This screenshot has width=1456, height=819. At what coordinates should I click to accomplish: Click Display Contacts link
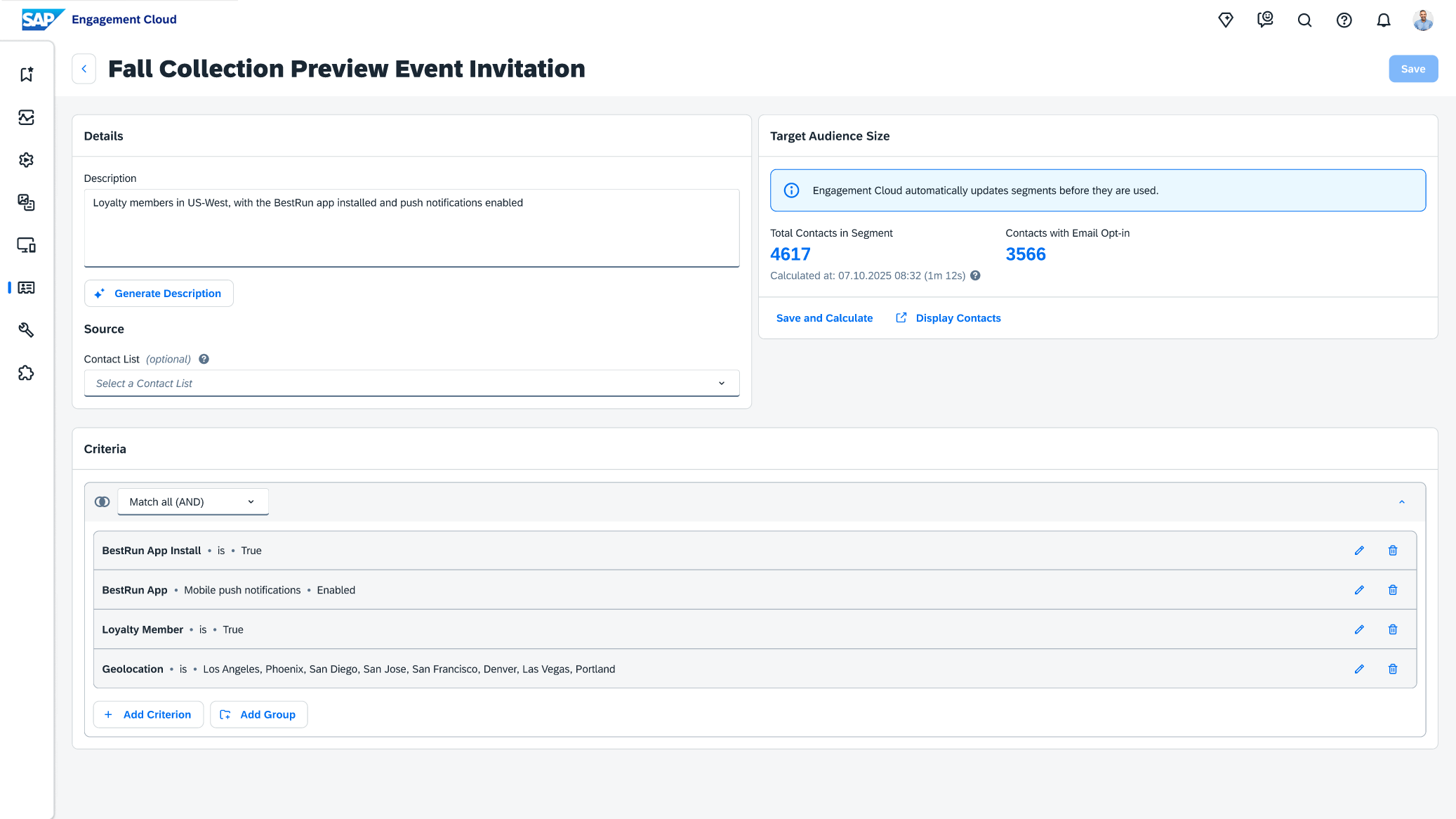click(948, 318)
